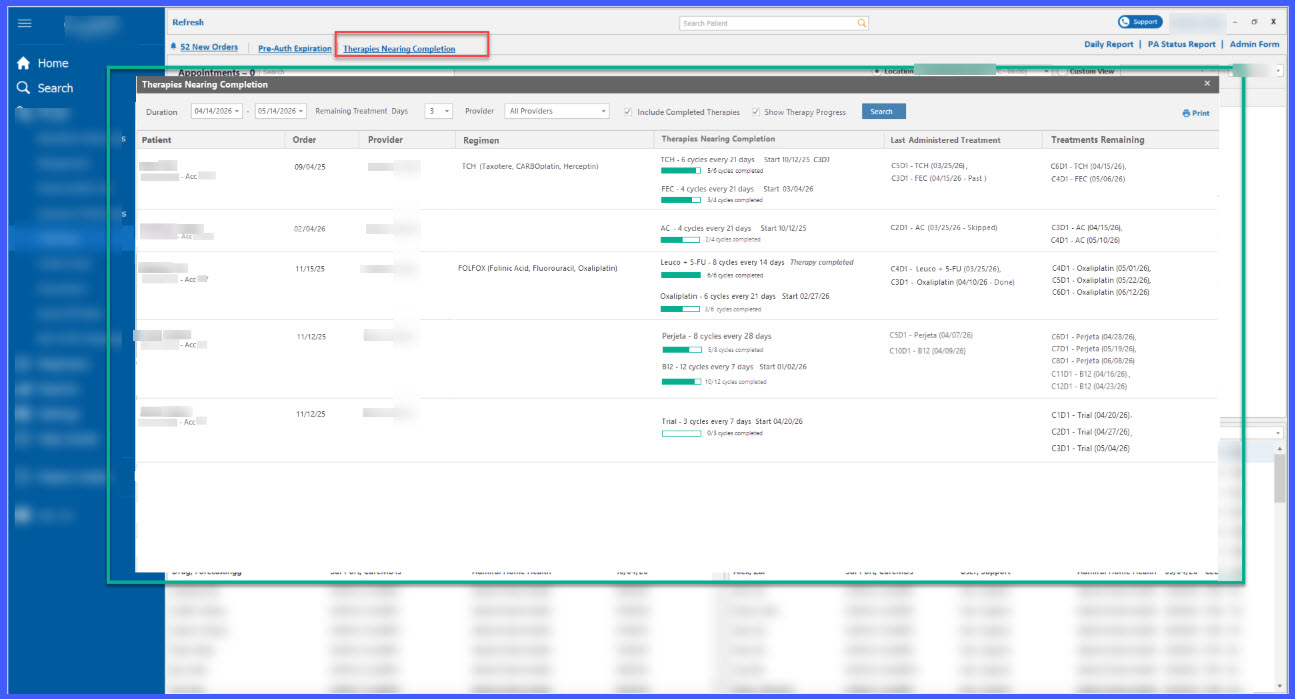Open the Duration start date dropdown
1295x699 pixels.
pyautogui.click(x=217, y=111)
